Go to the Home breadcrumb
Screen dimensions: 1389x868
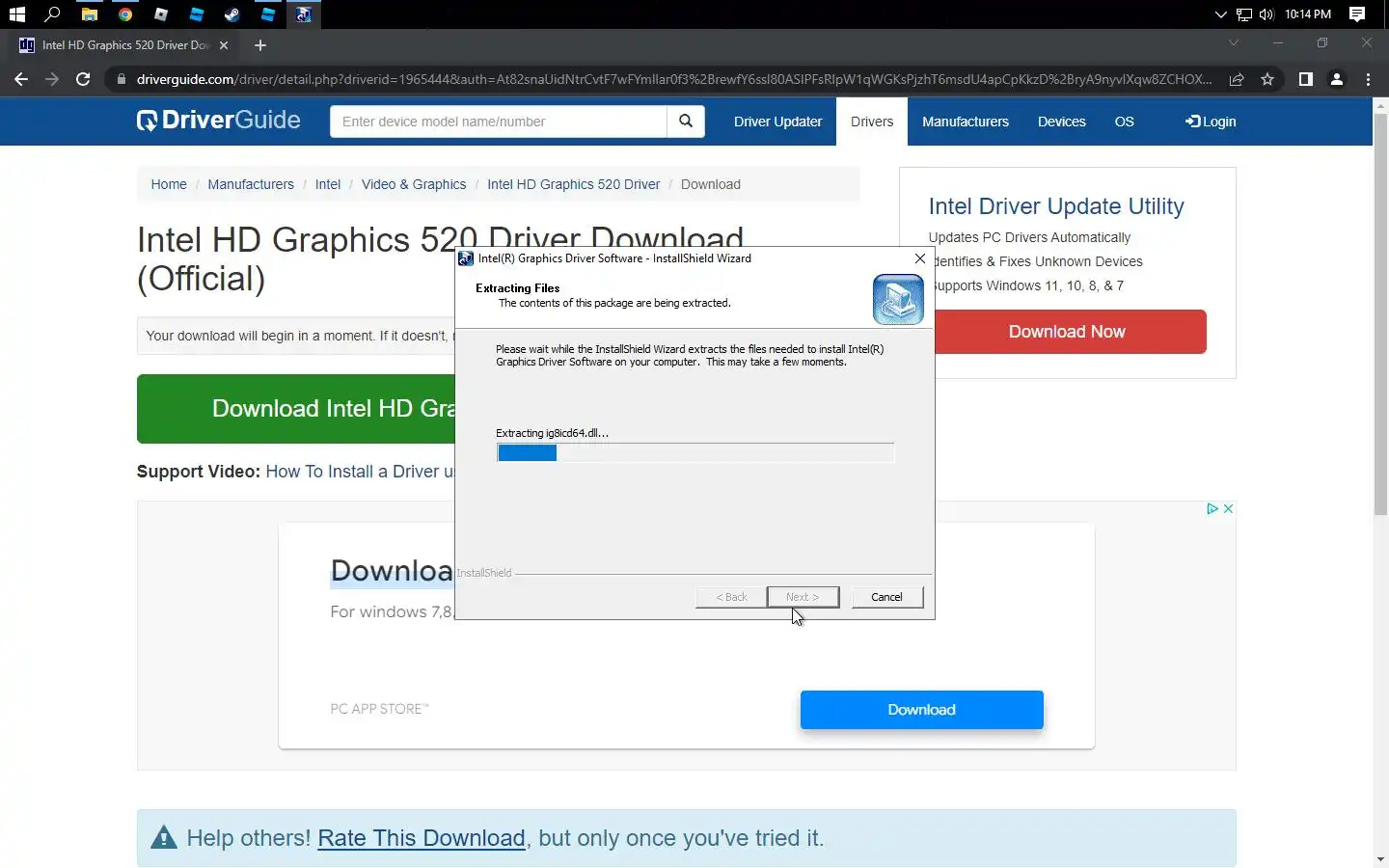tap(169, 184)
